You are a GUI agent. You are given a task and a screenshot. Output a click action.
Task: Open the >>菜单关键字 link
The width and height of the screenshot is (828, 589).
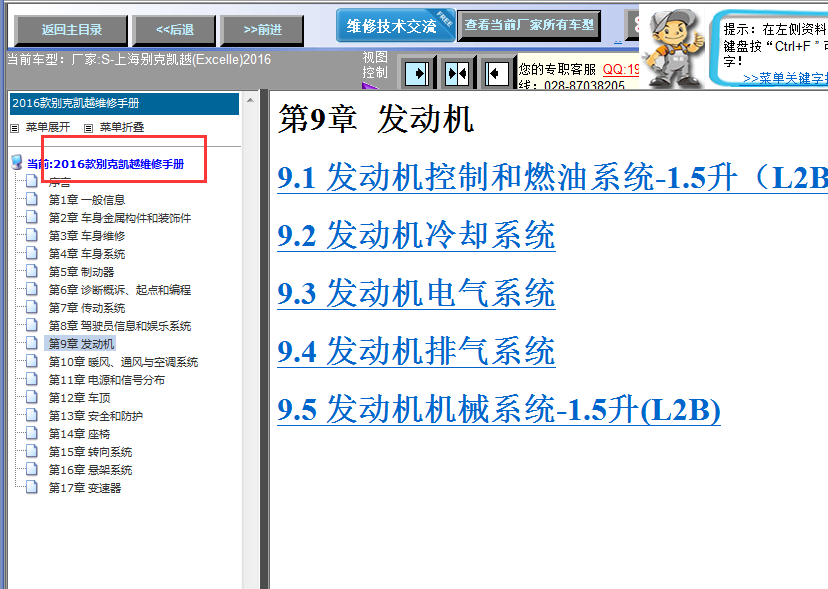coord(785,79)
